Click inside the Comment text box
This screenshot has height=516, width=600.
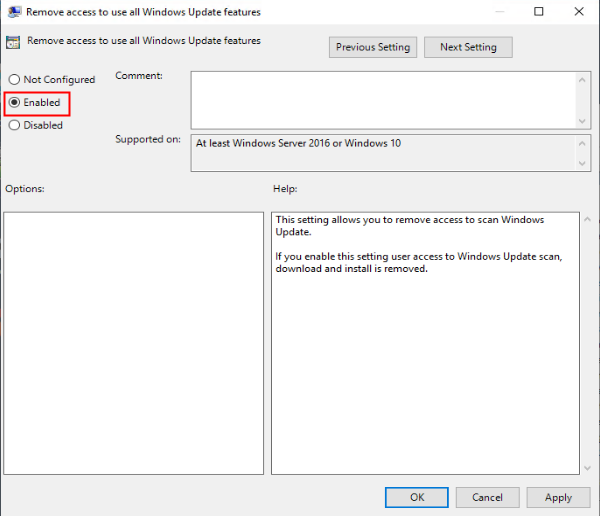pos(383,100)
